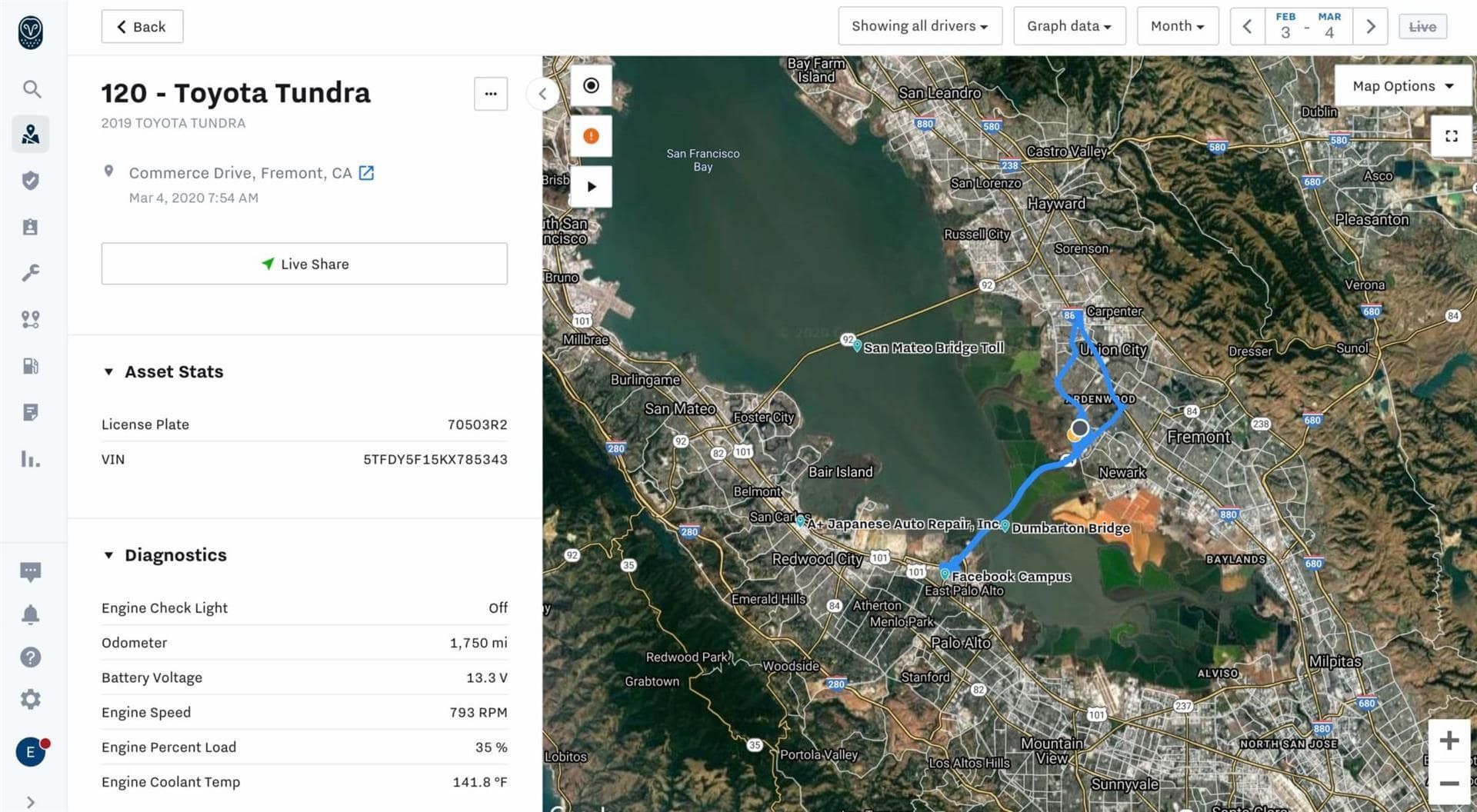Collapse the Asset Stats section
Image resolution: width=1477 pixels, height=812 pixels.
click(108, 372)
